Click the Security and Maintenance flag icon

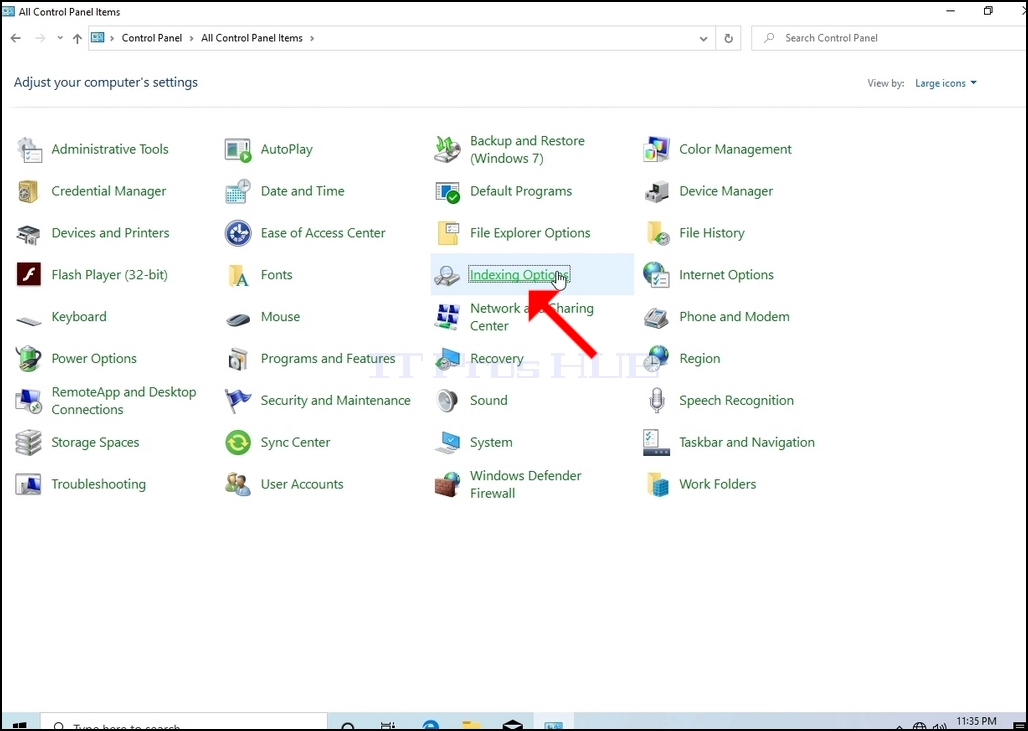pos(238,401)
